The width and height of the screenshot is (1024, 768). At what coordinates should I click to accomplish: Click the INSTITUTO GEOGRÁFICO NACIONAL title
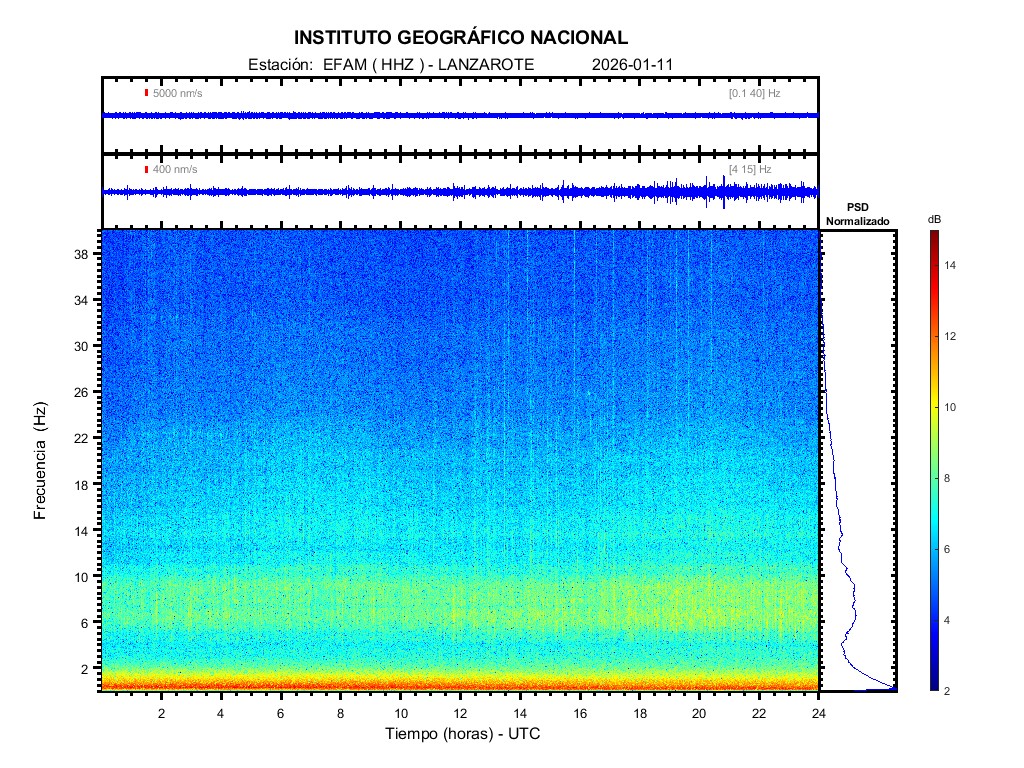[461, 38]
